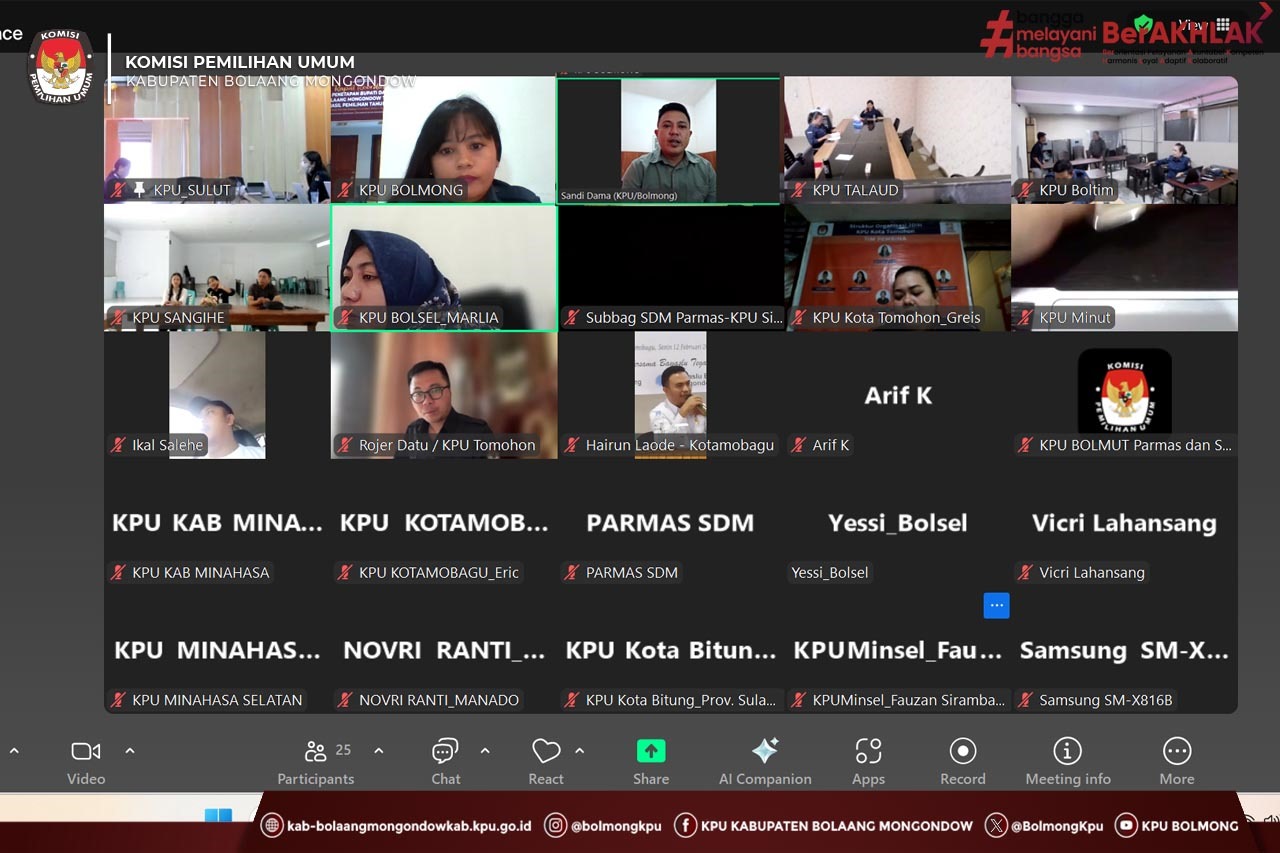1280x853 pixels.
Task: Toggle meeting recording with Record button
Action: click(x=962, y=761)
